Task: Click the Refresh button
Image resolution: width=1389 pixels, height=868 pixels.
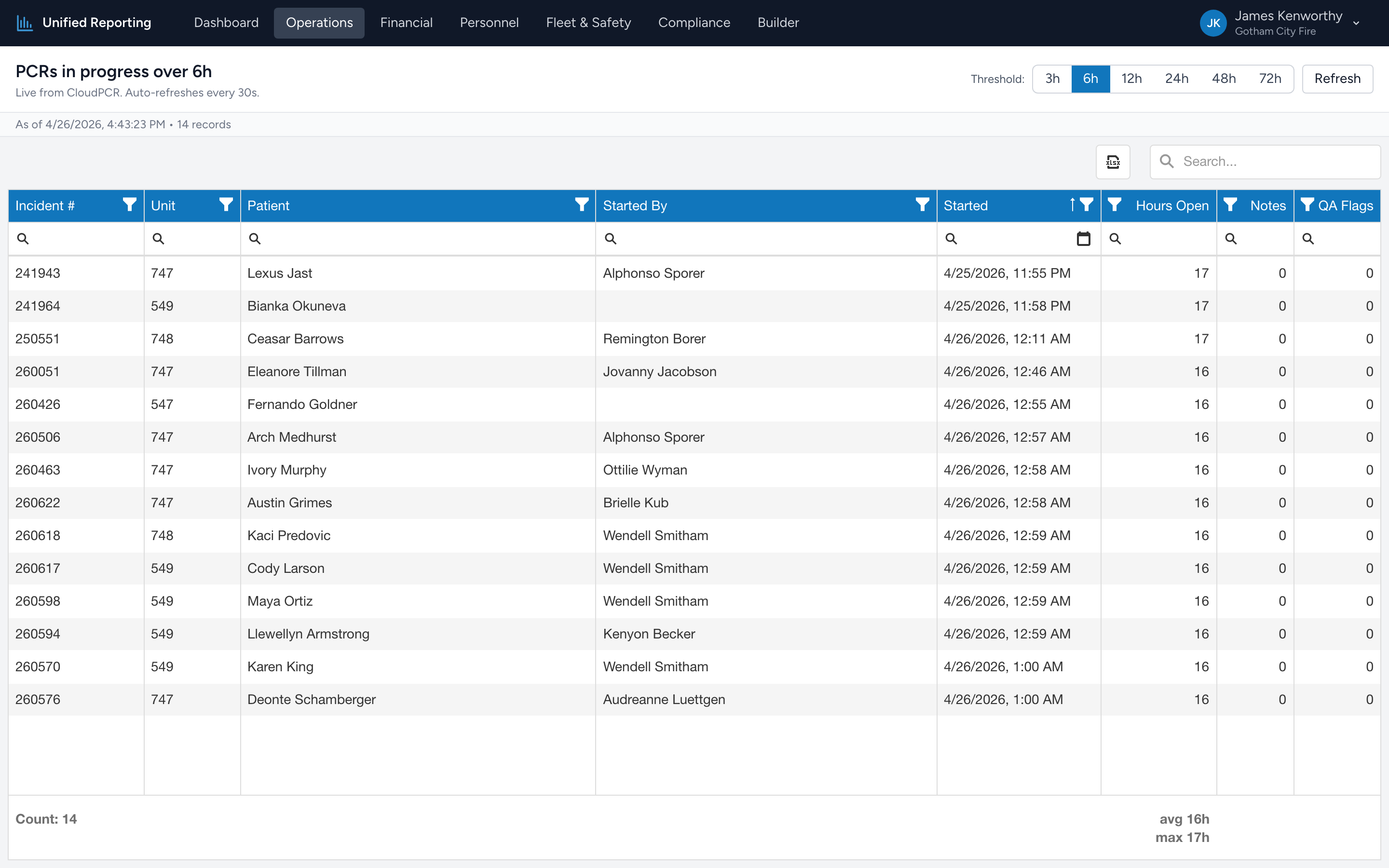Action: [x=1337, y=79]
